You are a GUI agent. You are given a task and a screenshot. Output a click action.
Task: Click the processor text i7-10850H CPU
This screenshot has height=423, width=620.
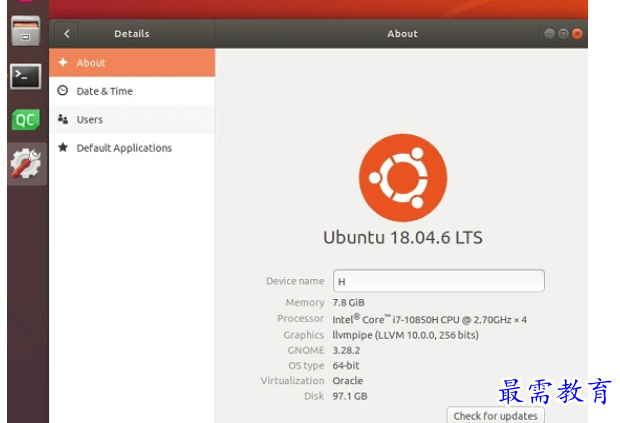click(426, 319)
